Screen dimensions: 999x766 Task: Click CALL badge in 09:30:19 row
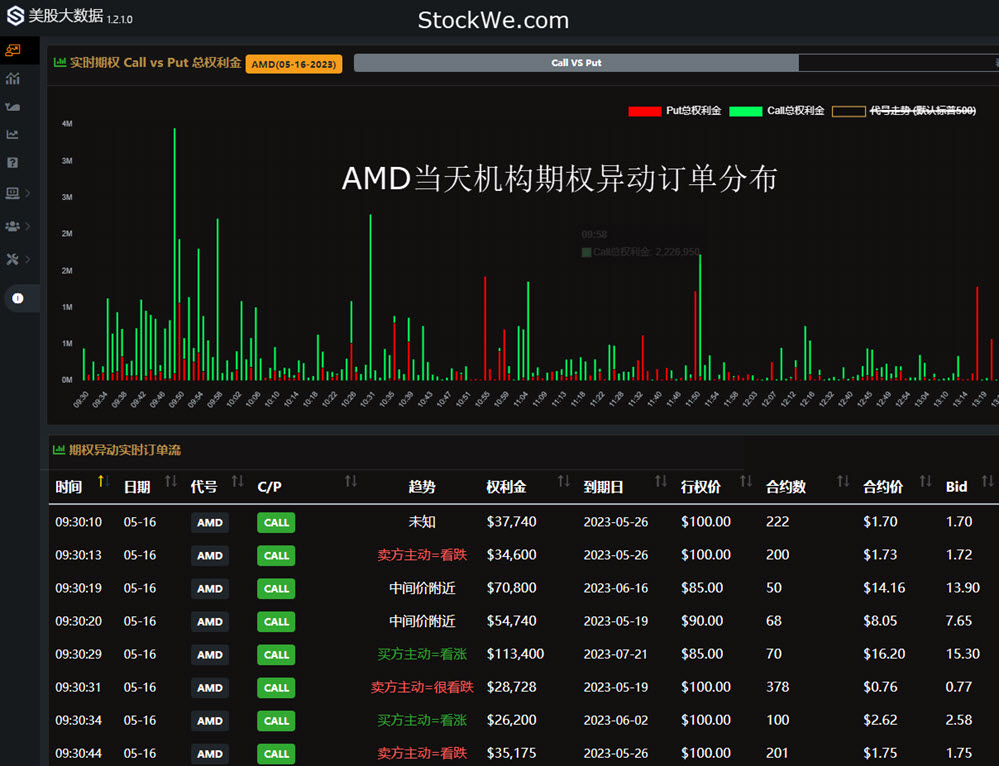(x=276, y=589)
